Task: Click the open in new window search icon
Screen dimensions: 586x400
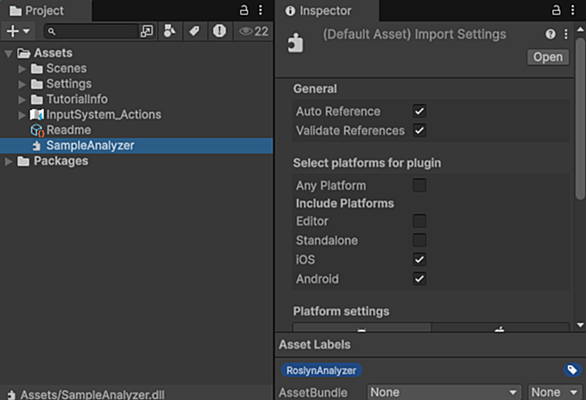Action: coord(146,31)
